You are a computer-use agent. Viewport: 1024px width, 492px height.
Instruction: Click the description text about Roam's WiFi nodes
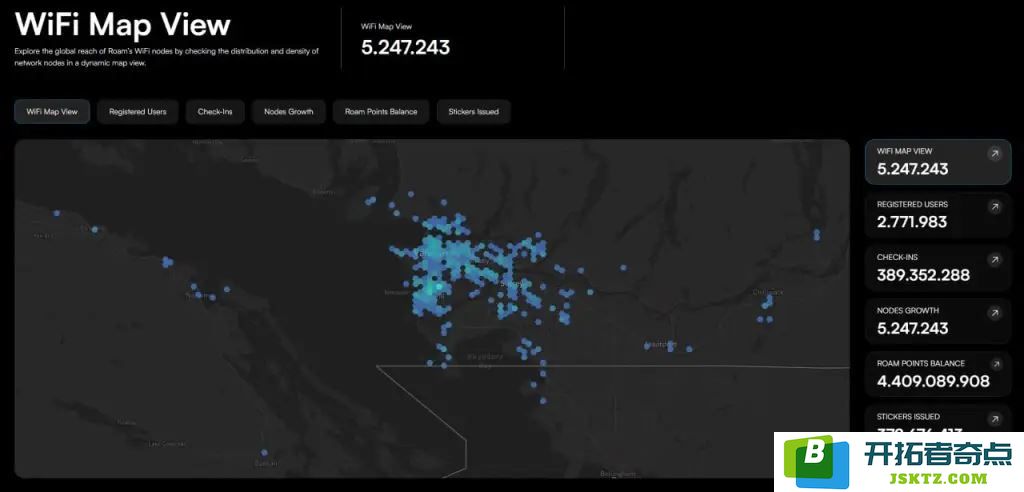[167, 57]
